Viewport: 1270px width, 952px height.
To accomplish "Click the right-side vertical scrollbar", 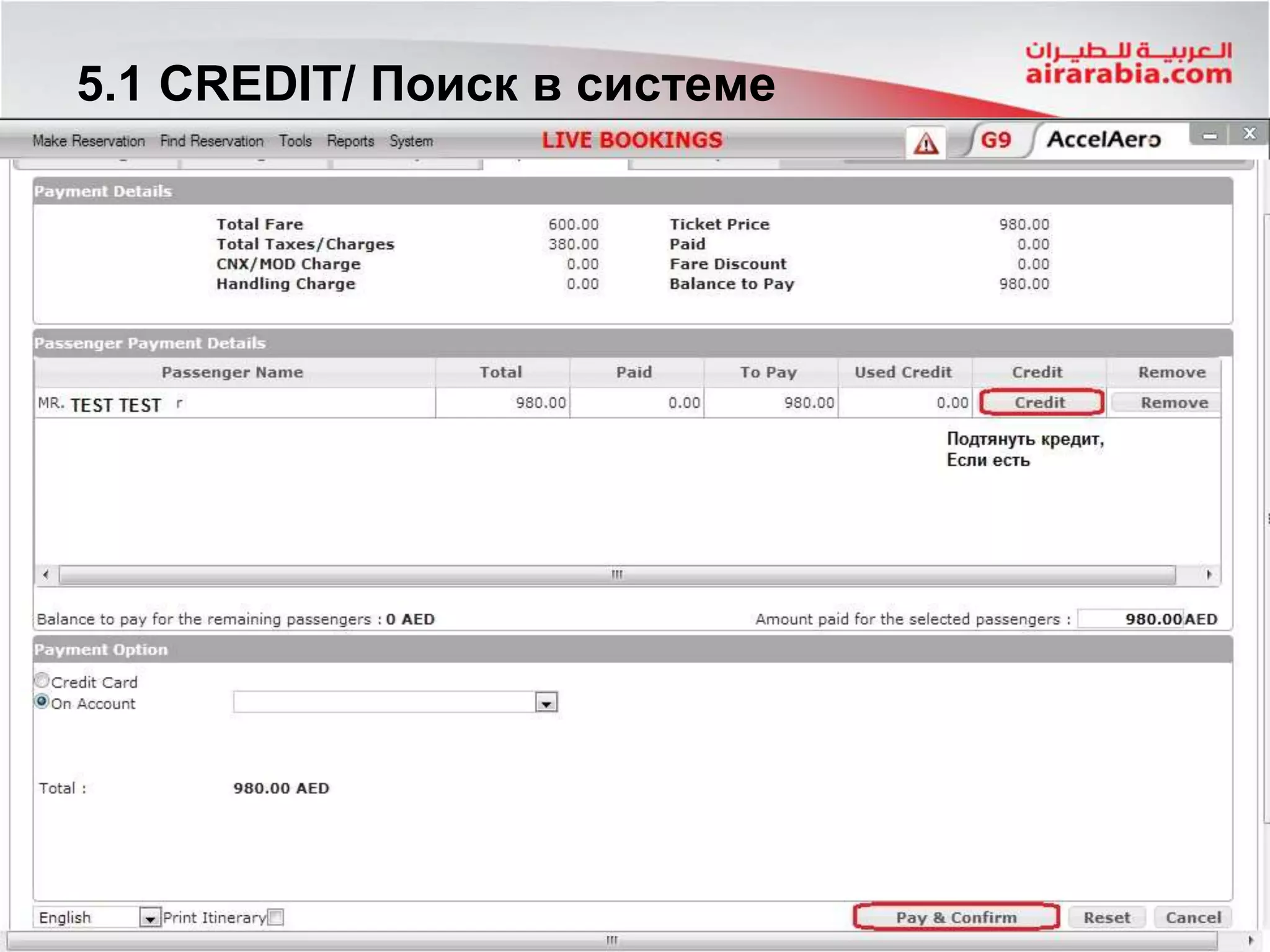I will [x=1266, y=518].
